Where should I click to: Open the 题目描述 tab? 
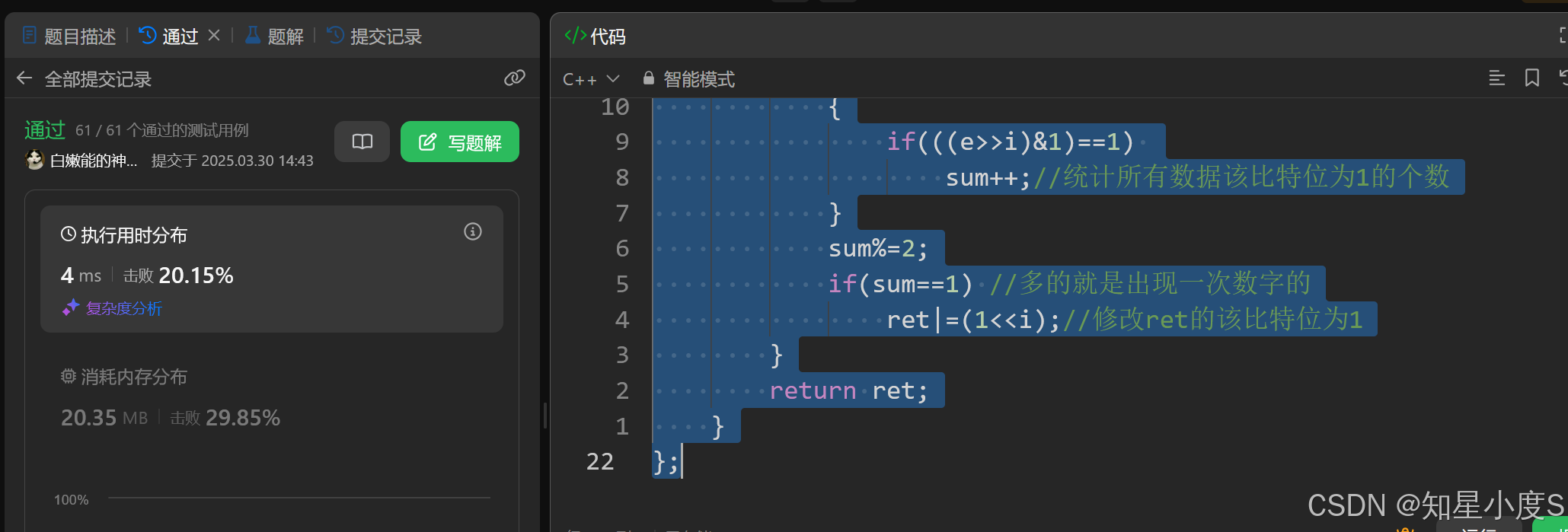[x=69, y=36]
